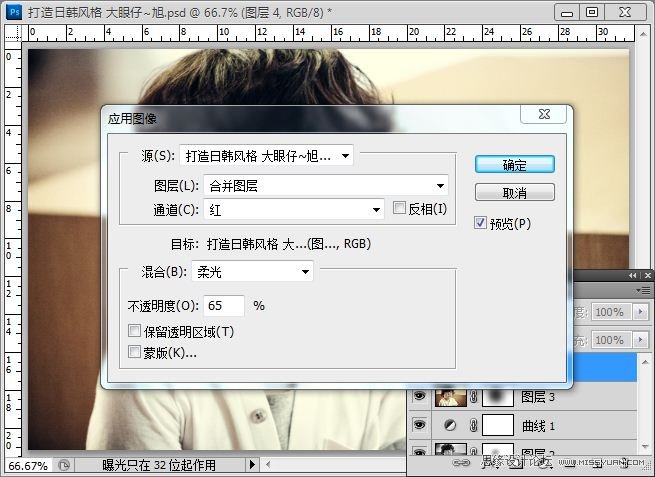Close the 应用图像 dialog with X
This screenshot has height=477, width=655.
(543, 114)
